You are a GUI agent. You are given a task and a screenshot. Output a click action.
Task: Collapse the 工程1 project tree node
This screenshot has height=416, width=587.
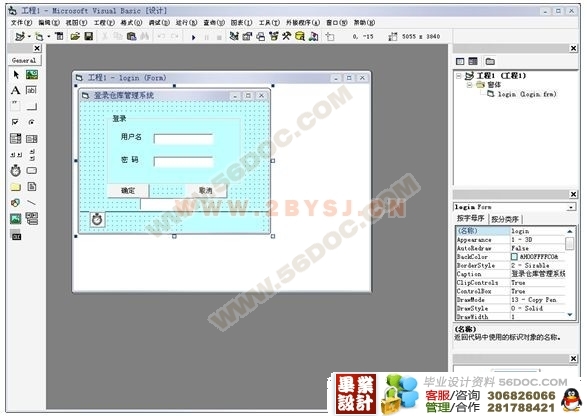(459, 76)
